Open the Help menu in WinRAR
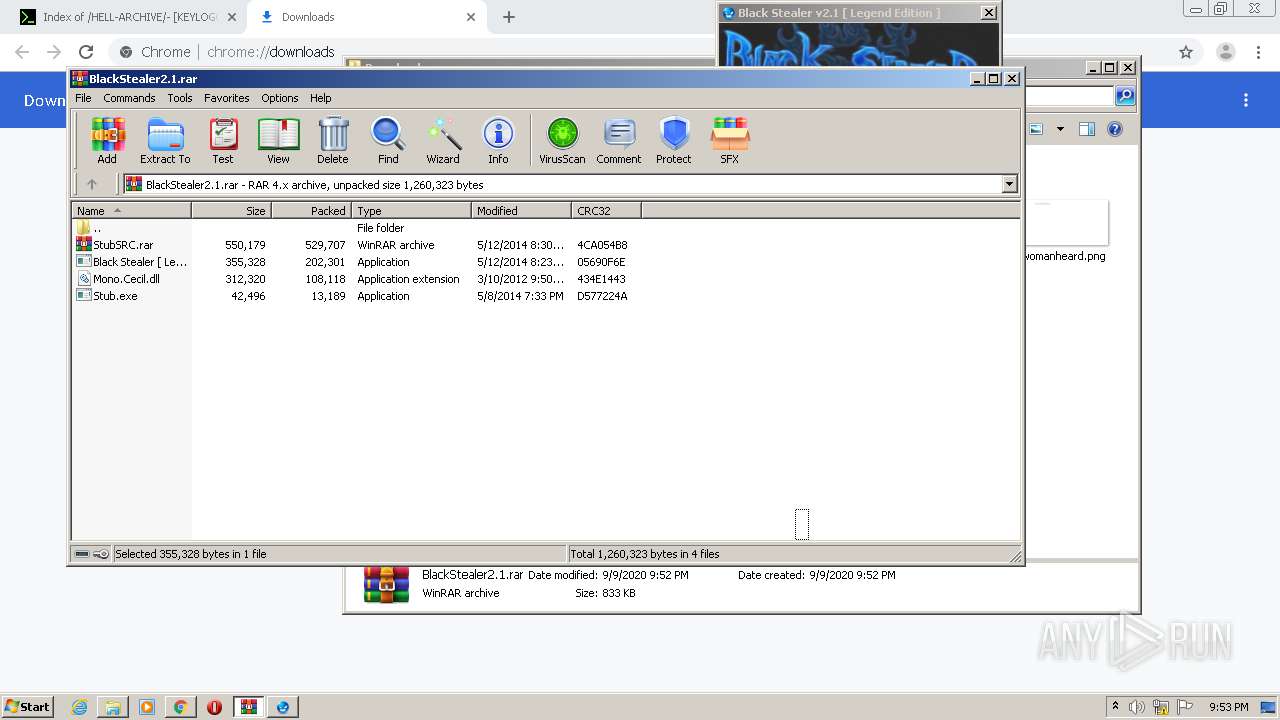 point(321,98)
